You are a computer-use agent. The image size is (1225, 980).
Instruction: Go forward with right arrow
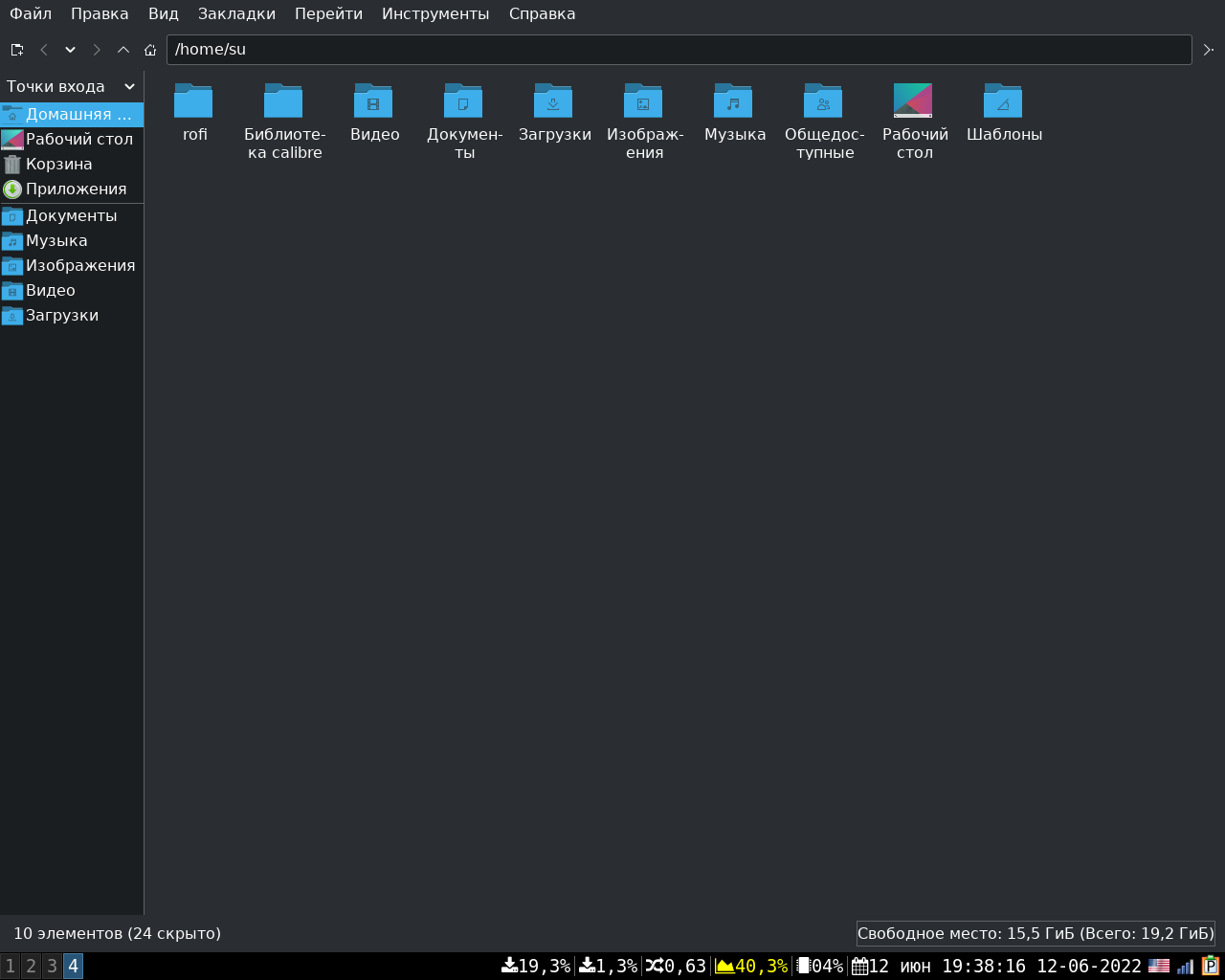coord(97,50)
